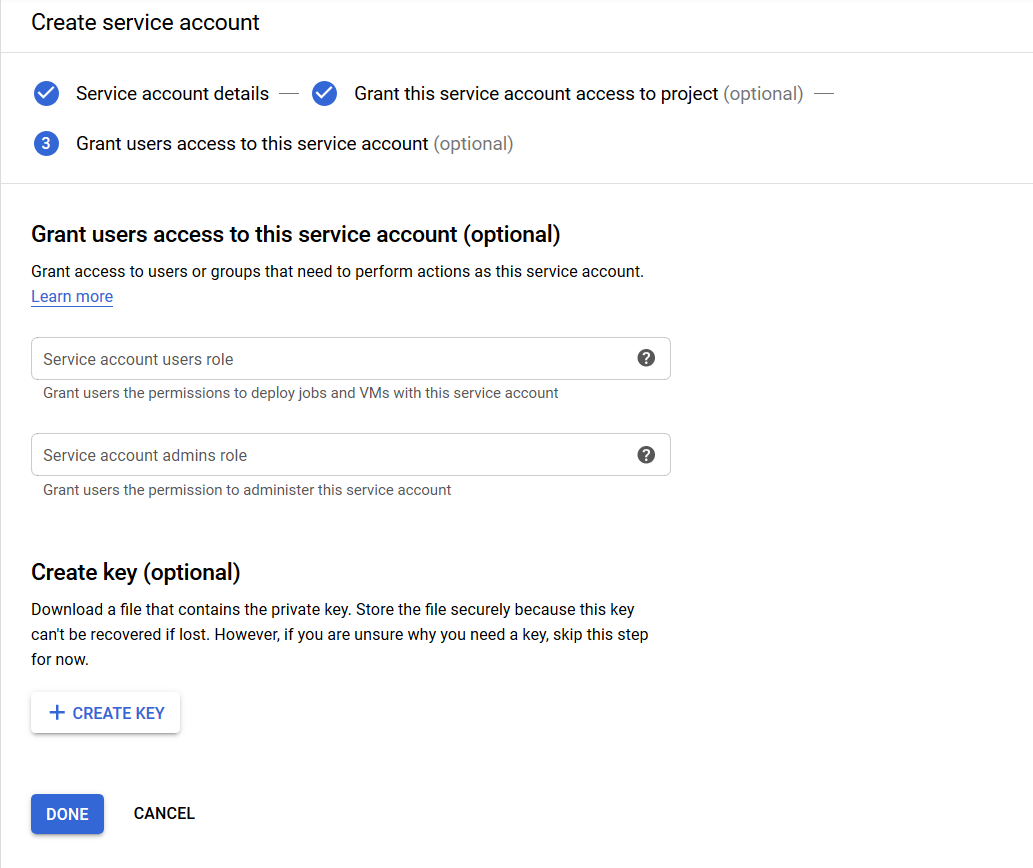
Task: Finish by clicking DONE
Action: (x=67, y=814)
